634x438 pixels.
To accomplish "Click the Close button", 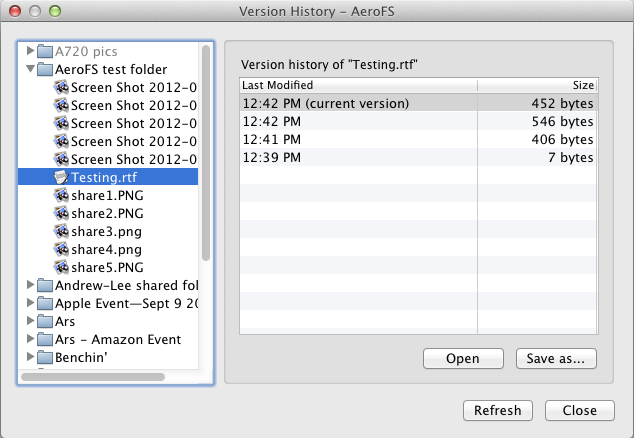I will point(580,410).
